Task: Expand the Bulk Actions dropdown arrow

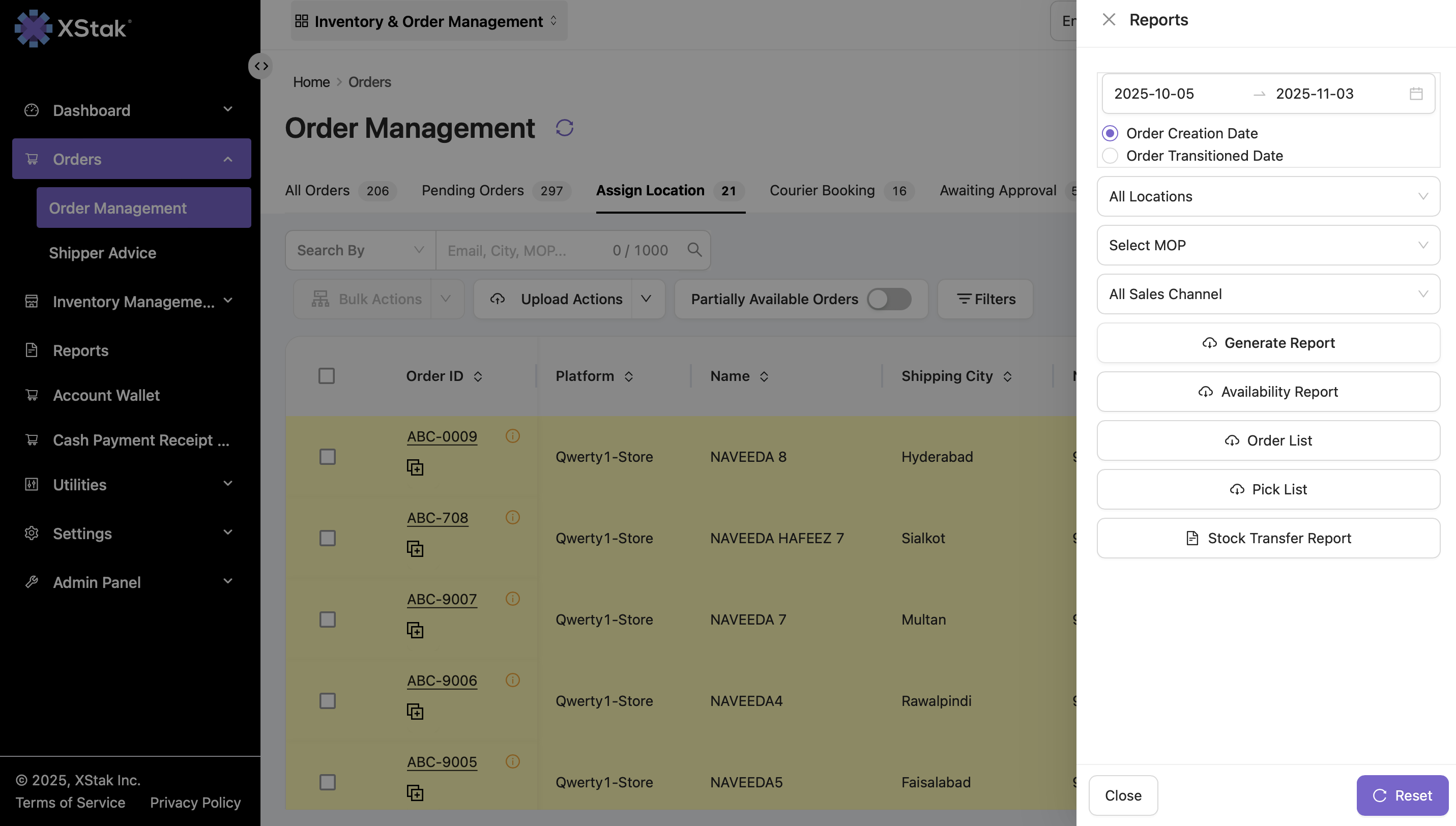Action: coord(446,299)
